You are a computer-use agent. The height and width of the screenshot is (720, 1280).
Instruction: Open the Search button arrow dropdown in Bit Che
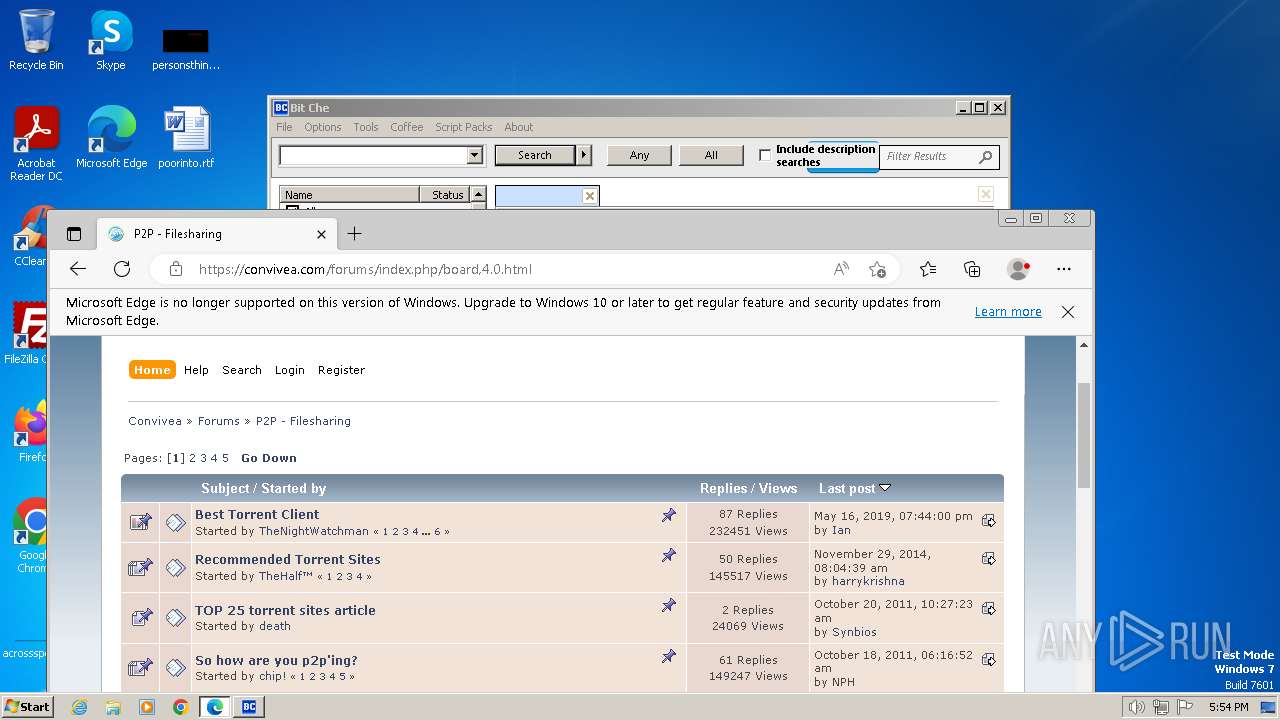[584, 155]
